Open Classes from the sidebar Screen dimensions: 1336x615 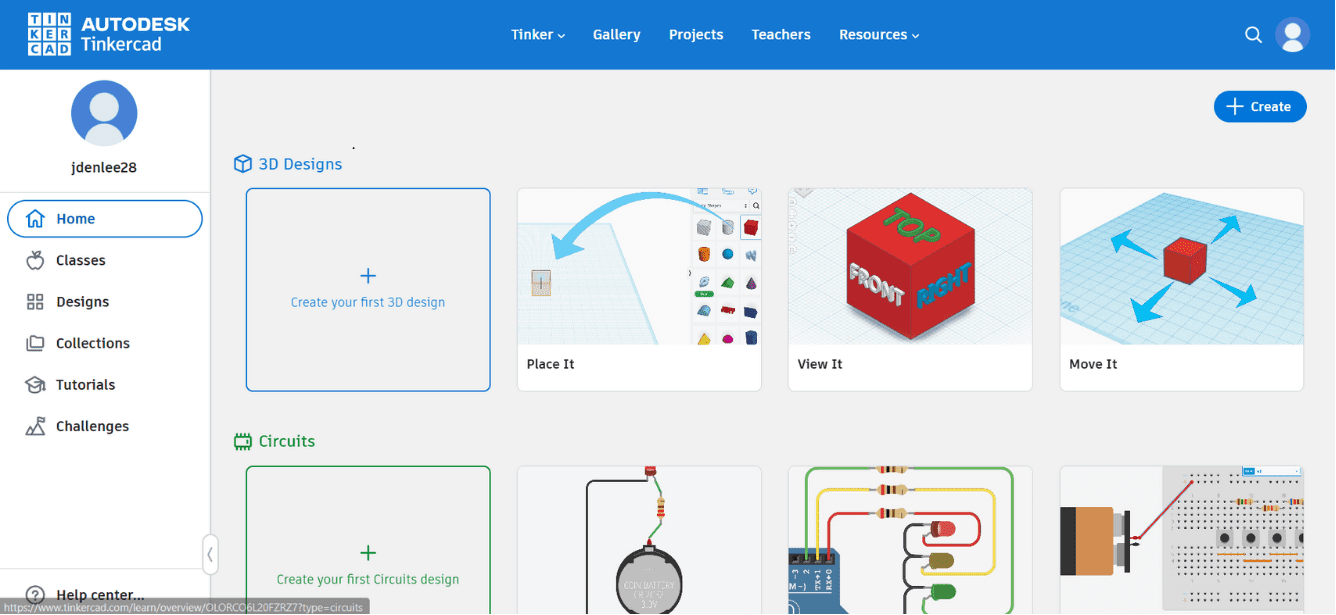pos(33,260)
